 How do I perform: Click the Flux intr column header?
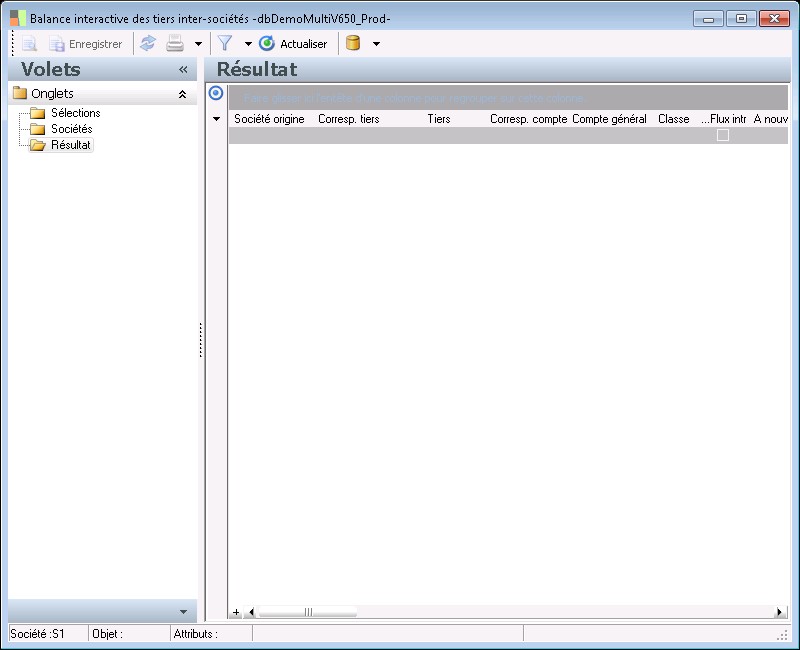click(x=723, y=119)
